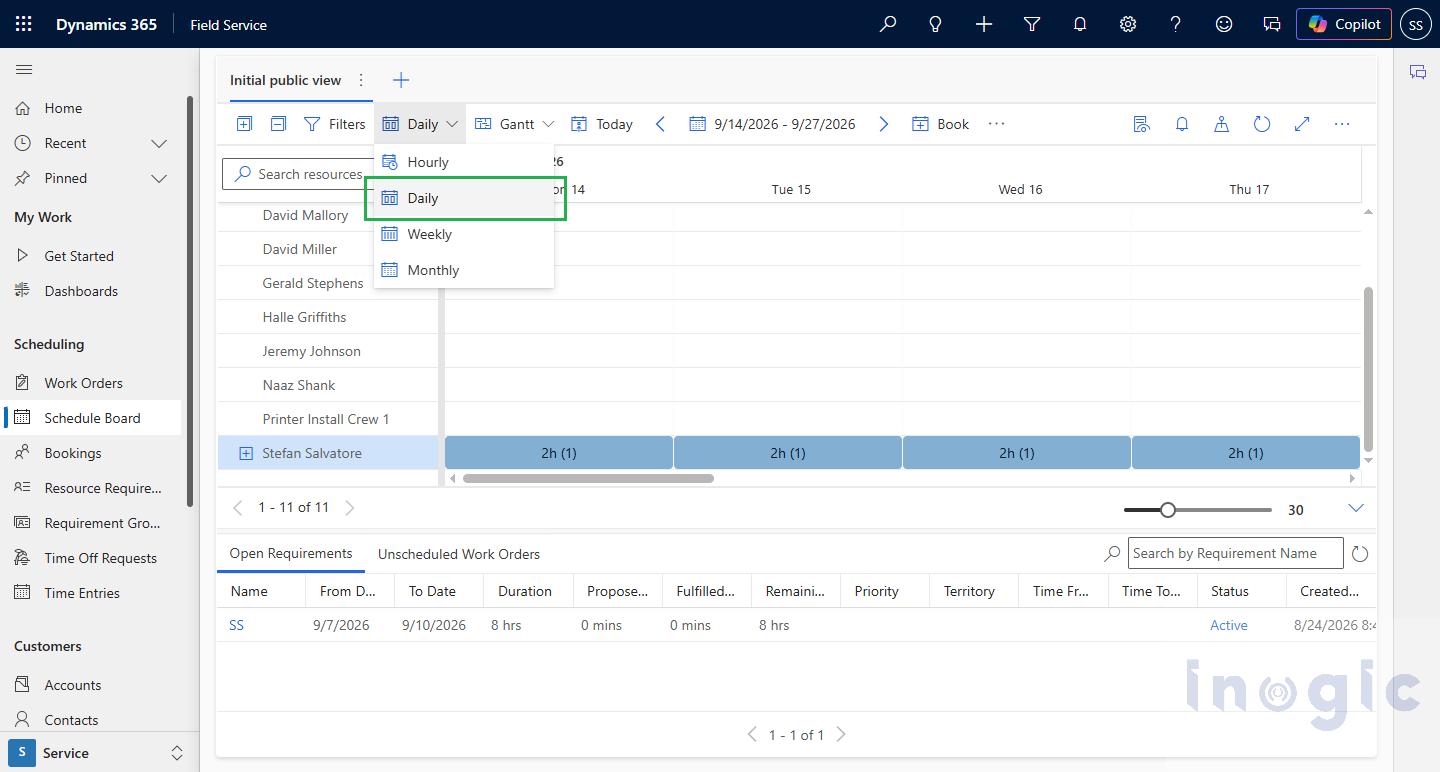The width and height of the screenshot is (1440, 772).
Task: Expand the Pinned section
Action: [x=158, y=179]
